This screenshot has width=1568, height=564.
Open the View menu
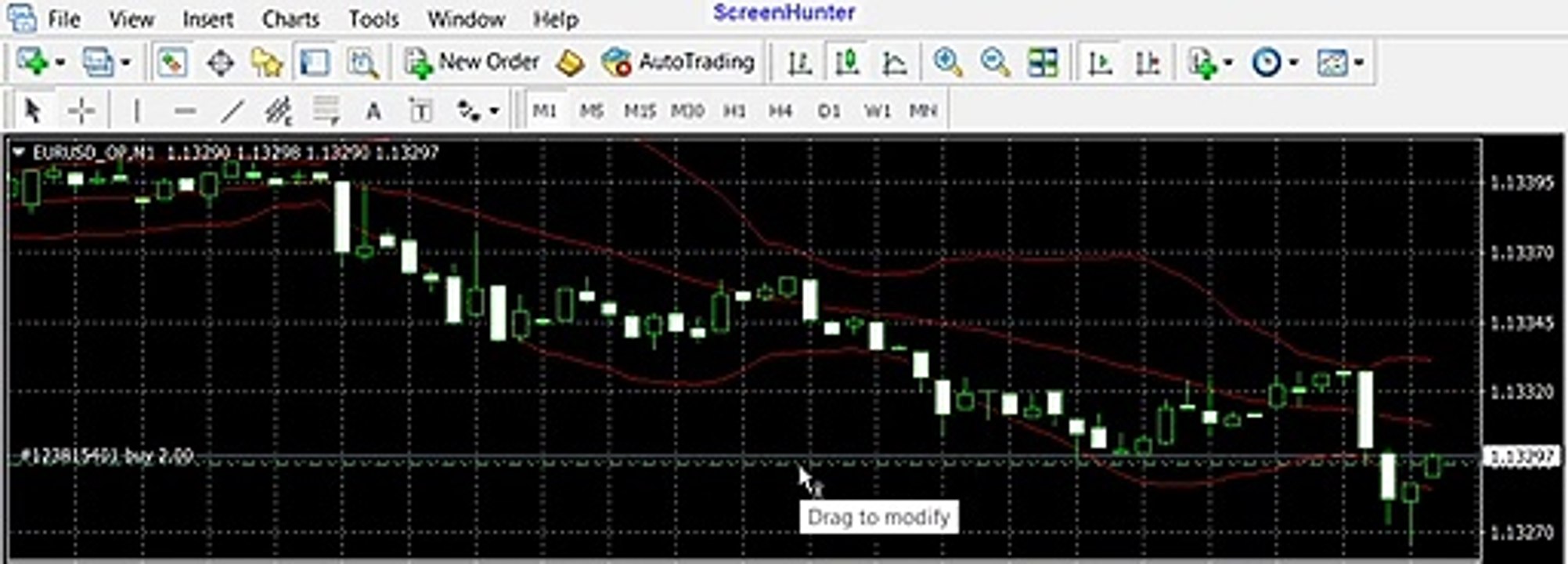pyautogui.click(x=131, y=19)
